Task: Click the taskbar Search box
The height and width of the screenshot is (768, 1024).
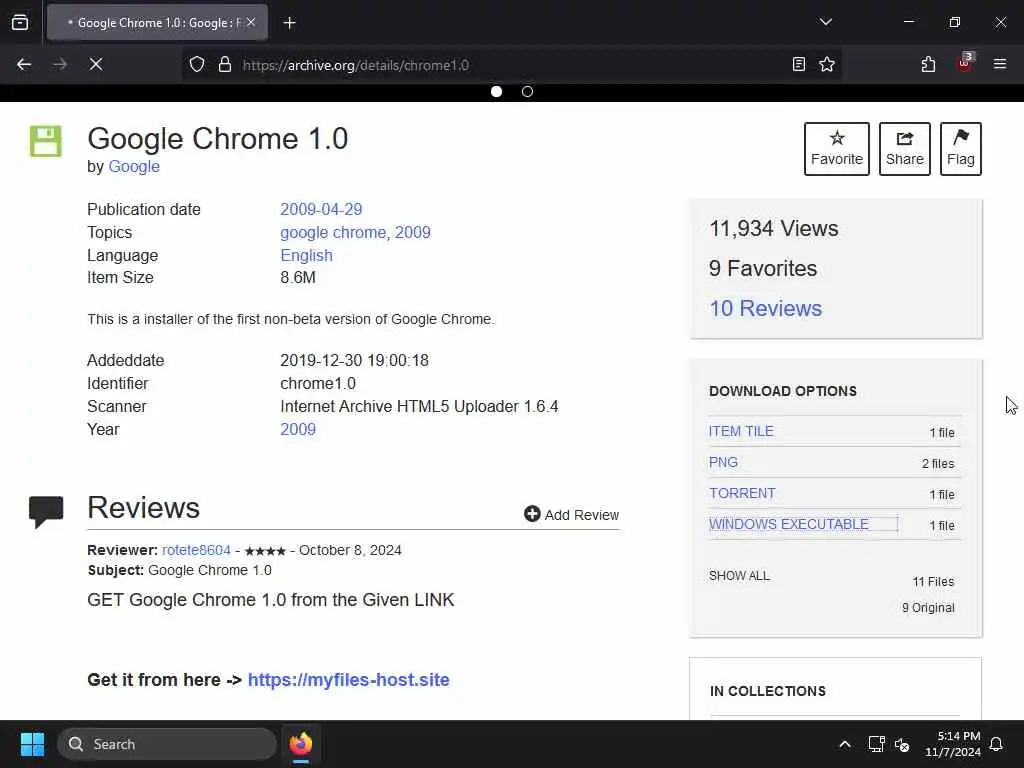Action: [x=167, y=744]
